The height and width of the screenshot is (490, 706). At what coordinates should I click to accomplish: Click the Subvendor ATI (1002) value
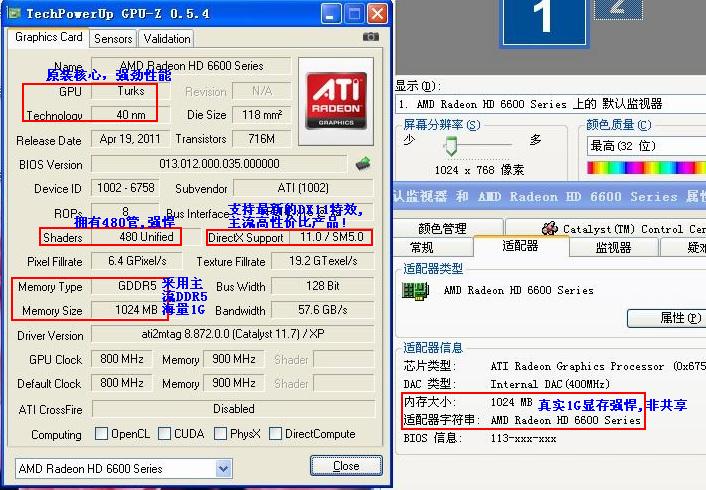coord(303,188)
